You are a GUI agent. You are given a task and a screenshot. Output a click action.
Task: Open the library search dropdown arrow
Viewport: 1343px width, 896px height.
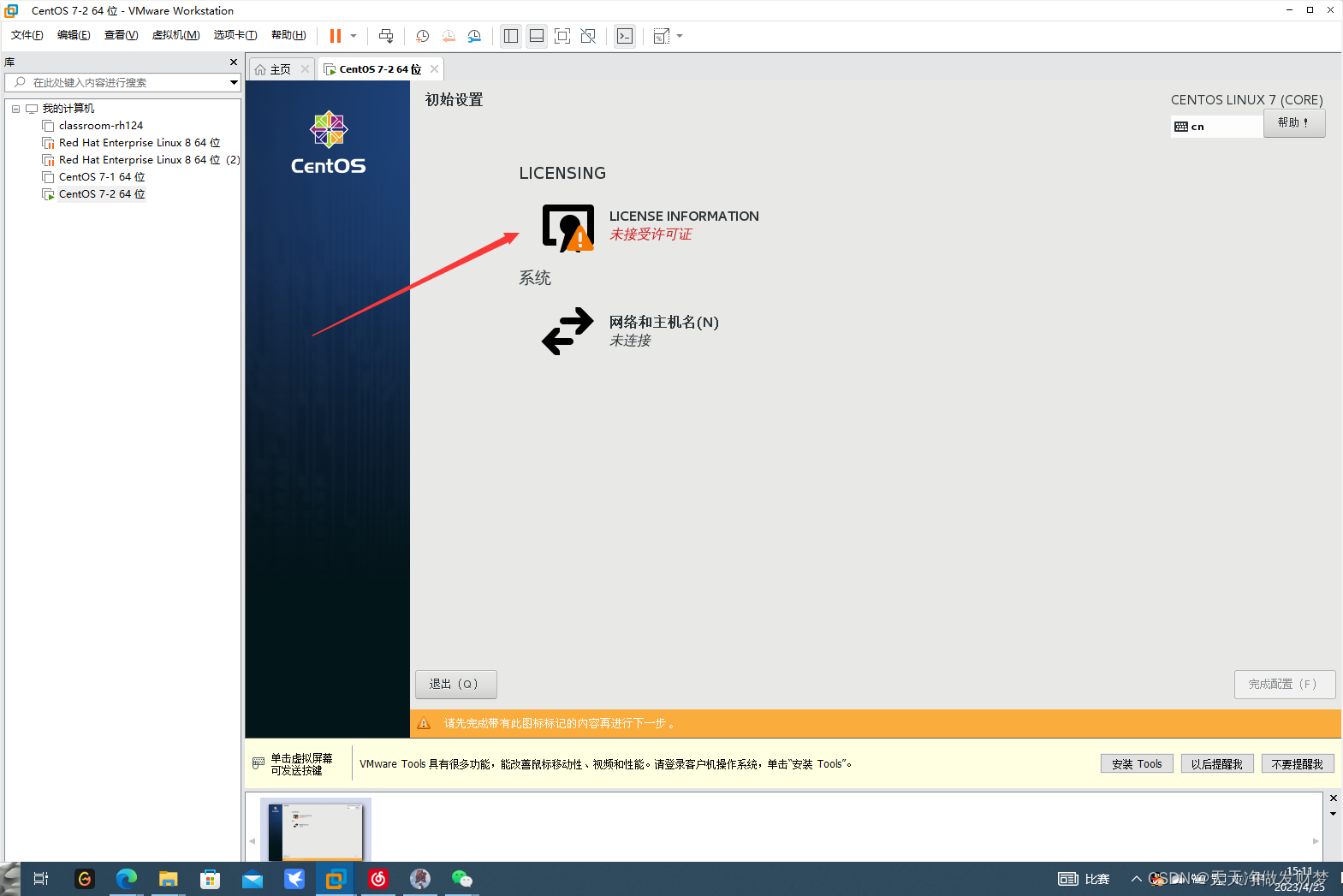pyautogui.click(x=234, y=82)
